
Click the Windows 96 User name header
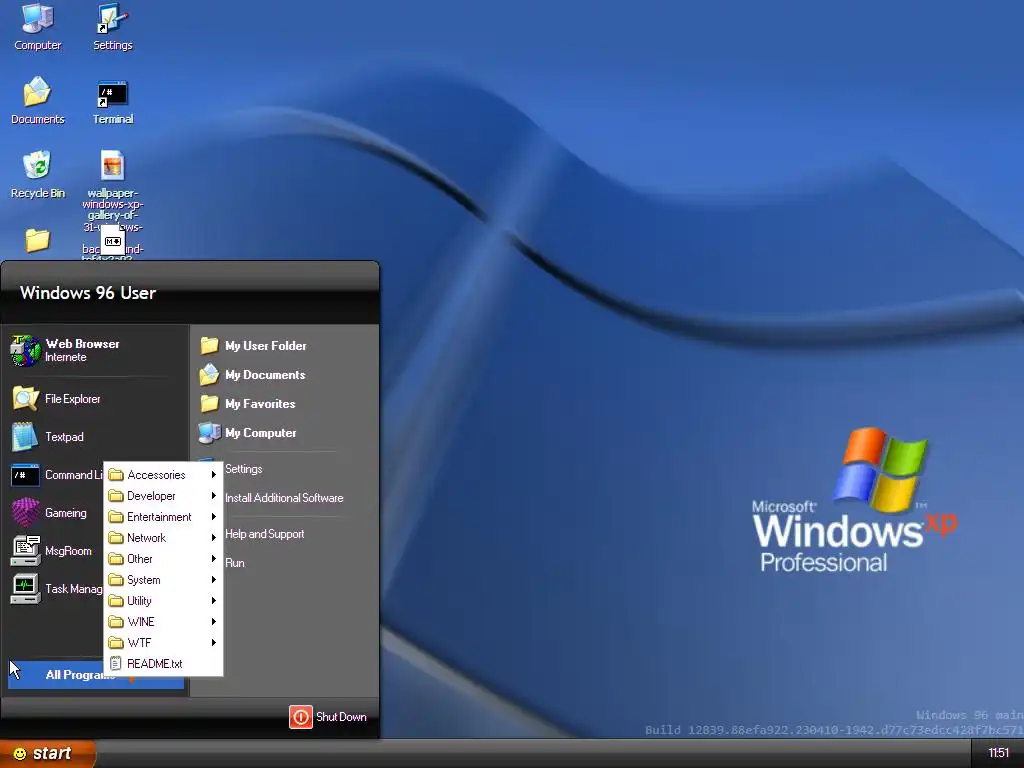tap(88, 293)
